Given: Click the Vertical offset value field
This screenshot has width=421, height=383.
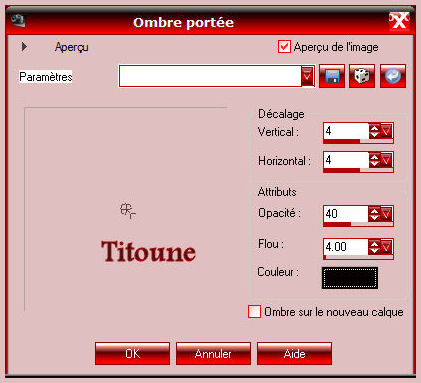Looking at the screenshot, I should [x=346, y=131].
